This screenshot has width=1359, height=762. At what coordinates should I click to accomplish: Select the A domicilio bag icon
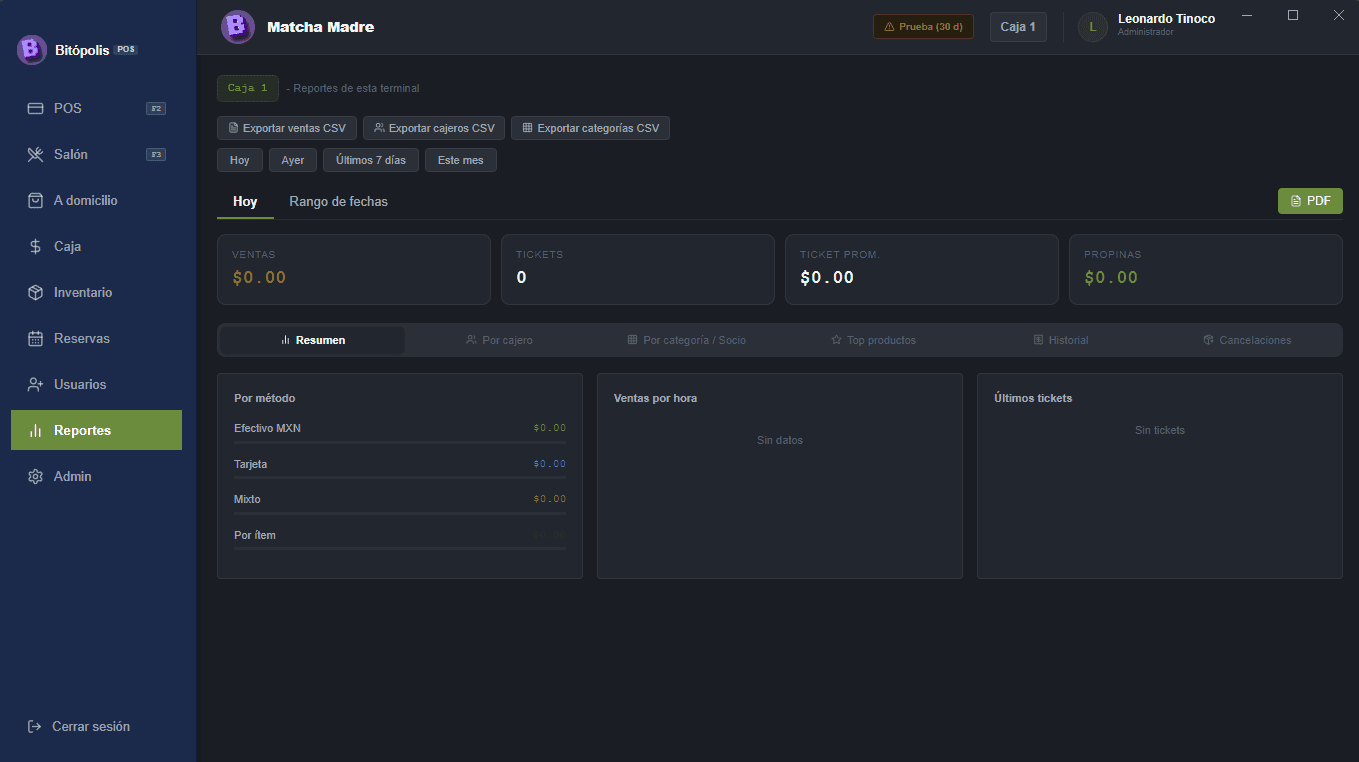(35, 200)
